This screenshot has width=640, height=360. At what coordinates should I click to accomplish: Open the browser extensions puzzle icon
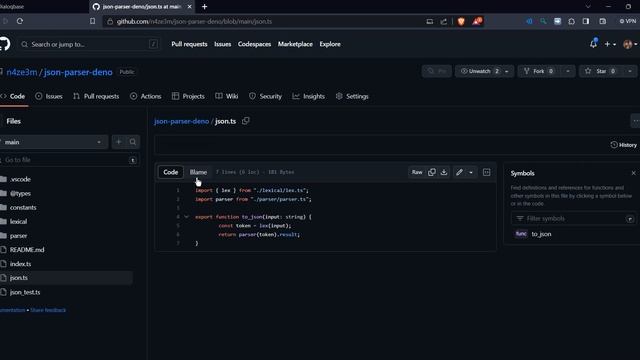(x=571, y=21)
